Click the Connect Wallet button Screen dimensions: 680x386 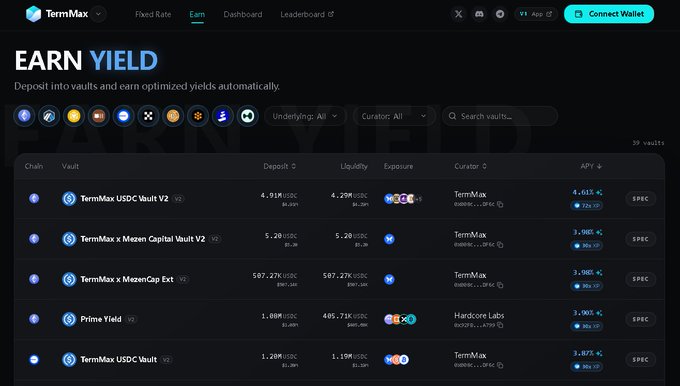609,14
